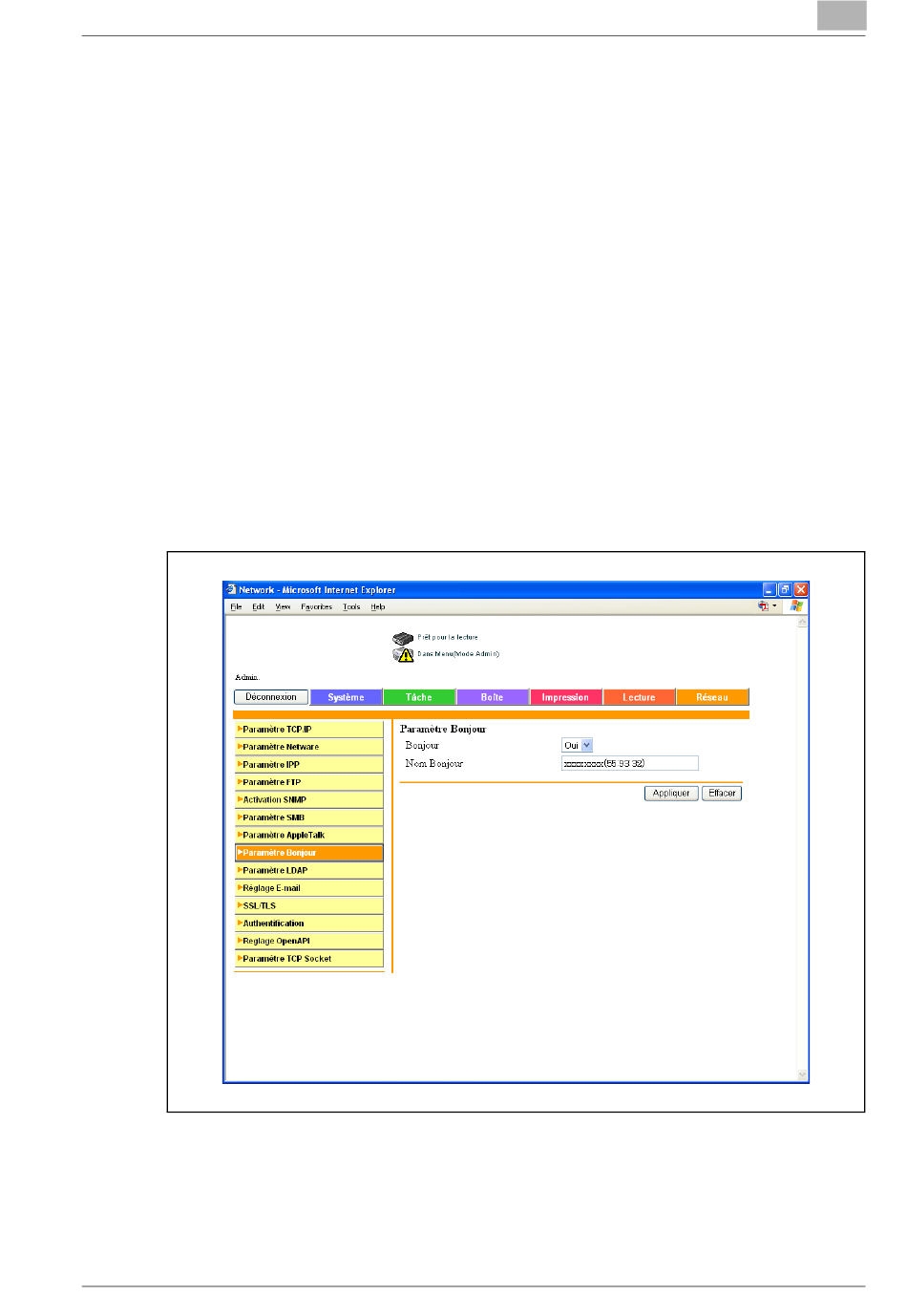
Task: Open Activation SNMP settings
Action: click(309, 800)
